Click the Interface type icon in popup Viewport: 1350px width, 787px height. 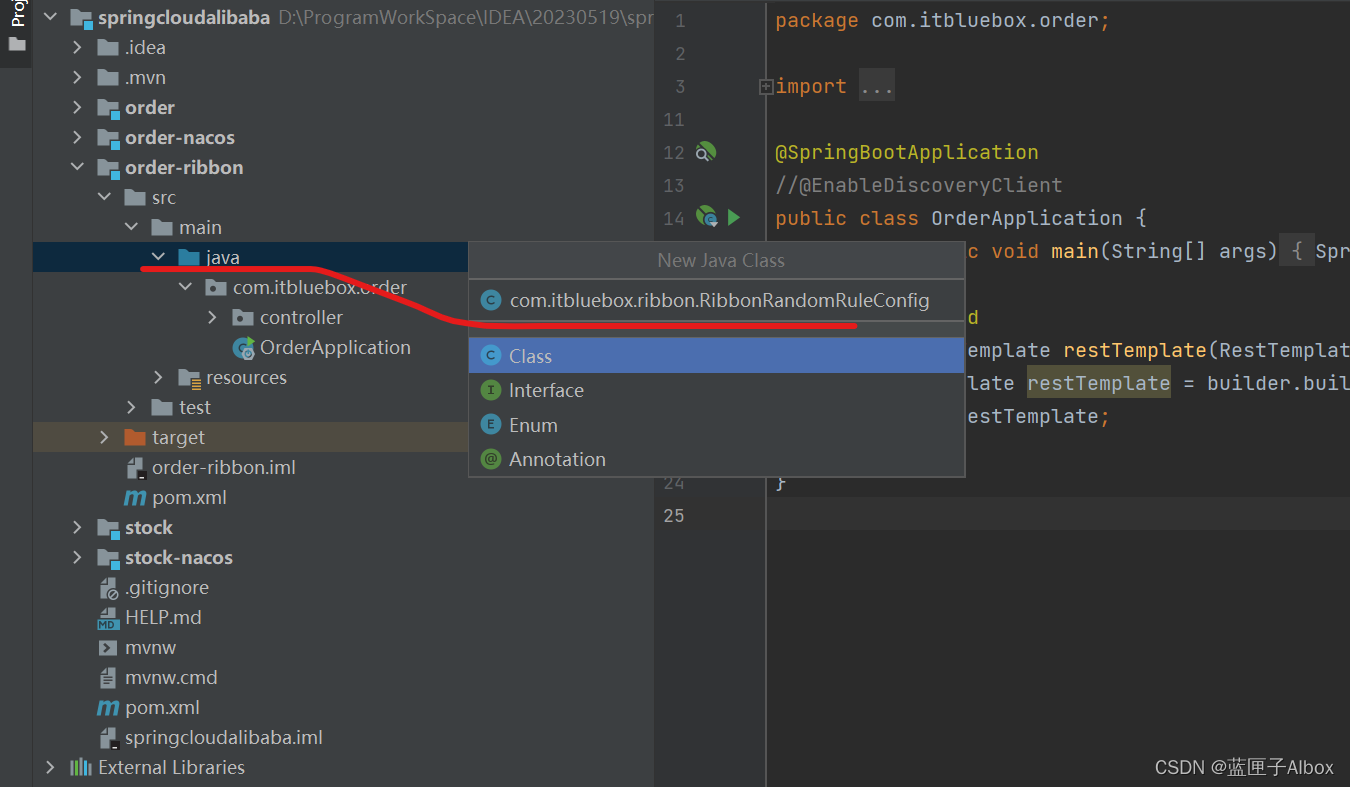click(x=490, y=390)
